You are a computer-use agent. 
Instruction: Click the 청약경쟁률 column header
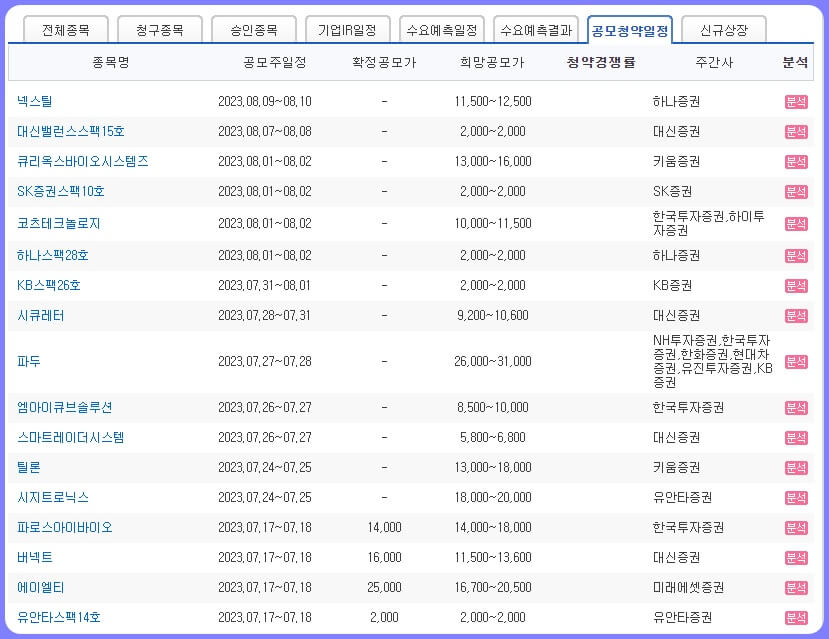(601, 62)
